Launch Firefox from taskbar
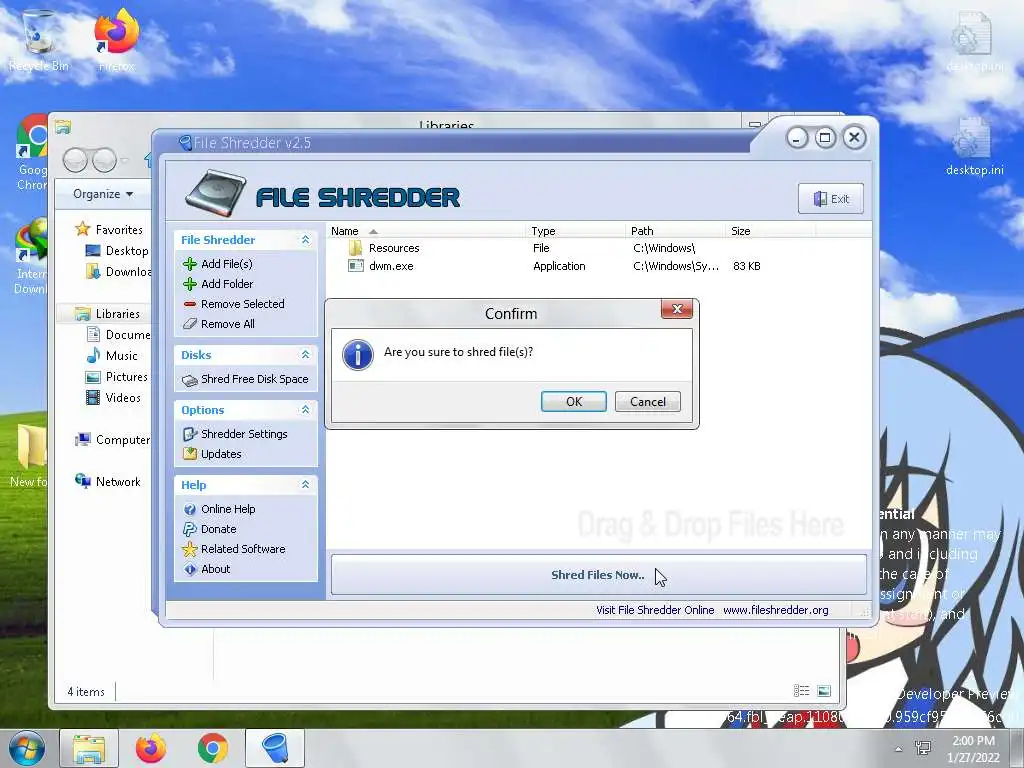 151,748
